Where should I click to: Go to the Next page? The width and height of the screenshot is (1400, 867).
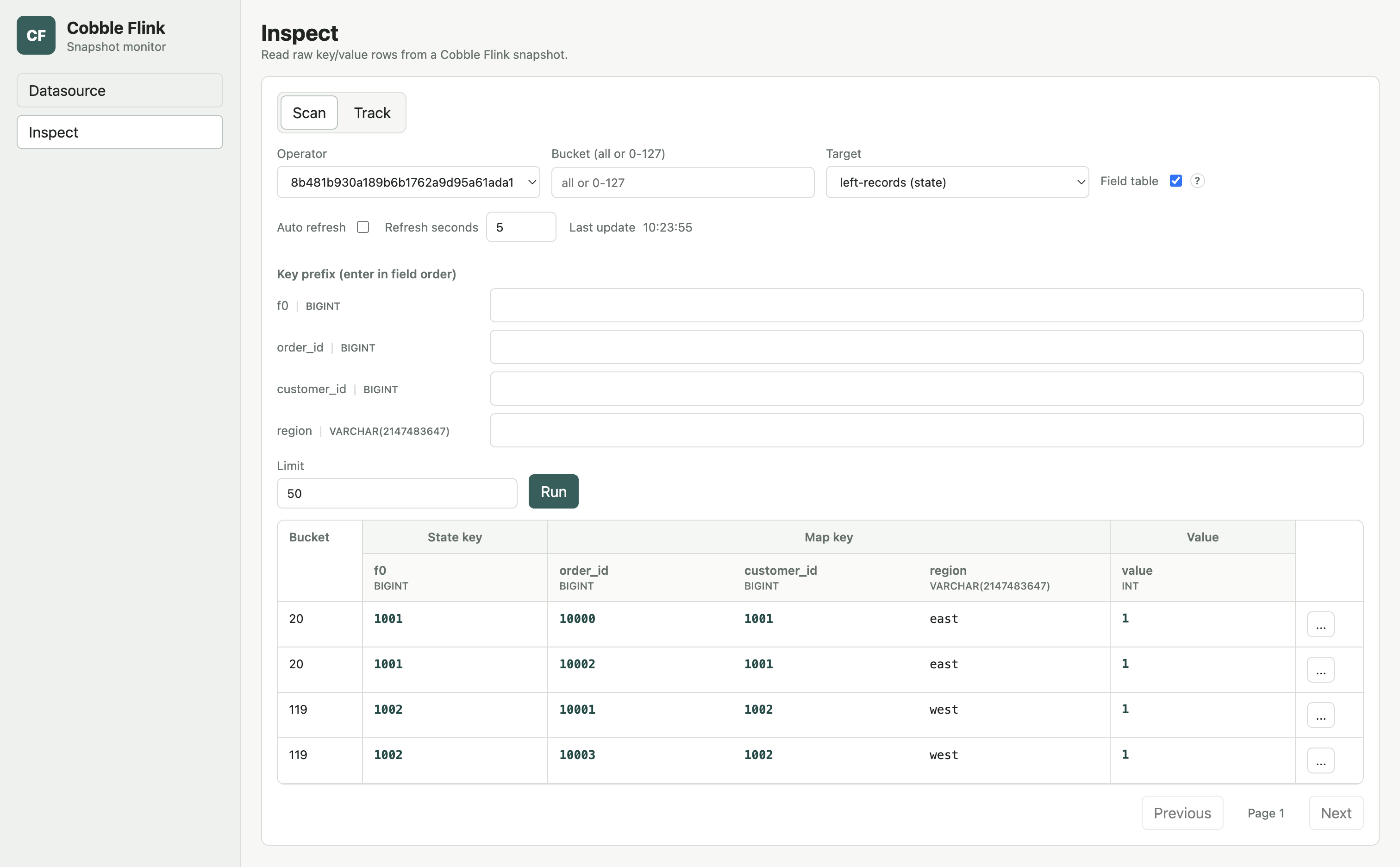pos(1335,813)
